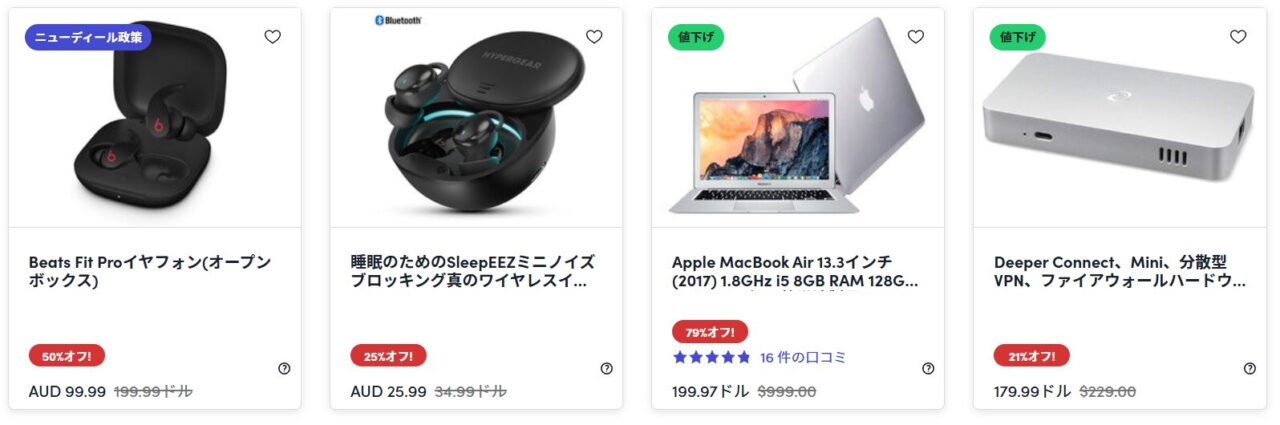Screen dimensions: 1280x425
Task: Save Deeper Connect Mini with heart icon
Action: [1238, 37]
